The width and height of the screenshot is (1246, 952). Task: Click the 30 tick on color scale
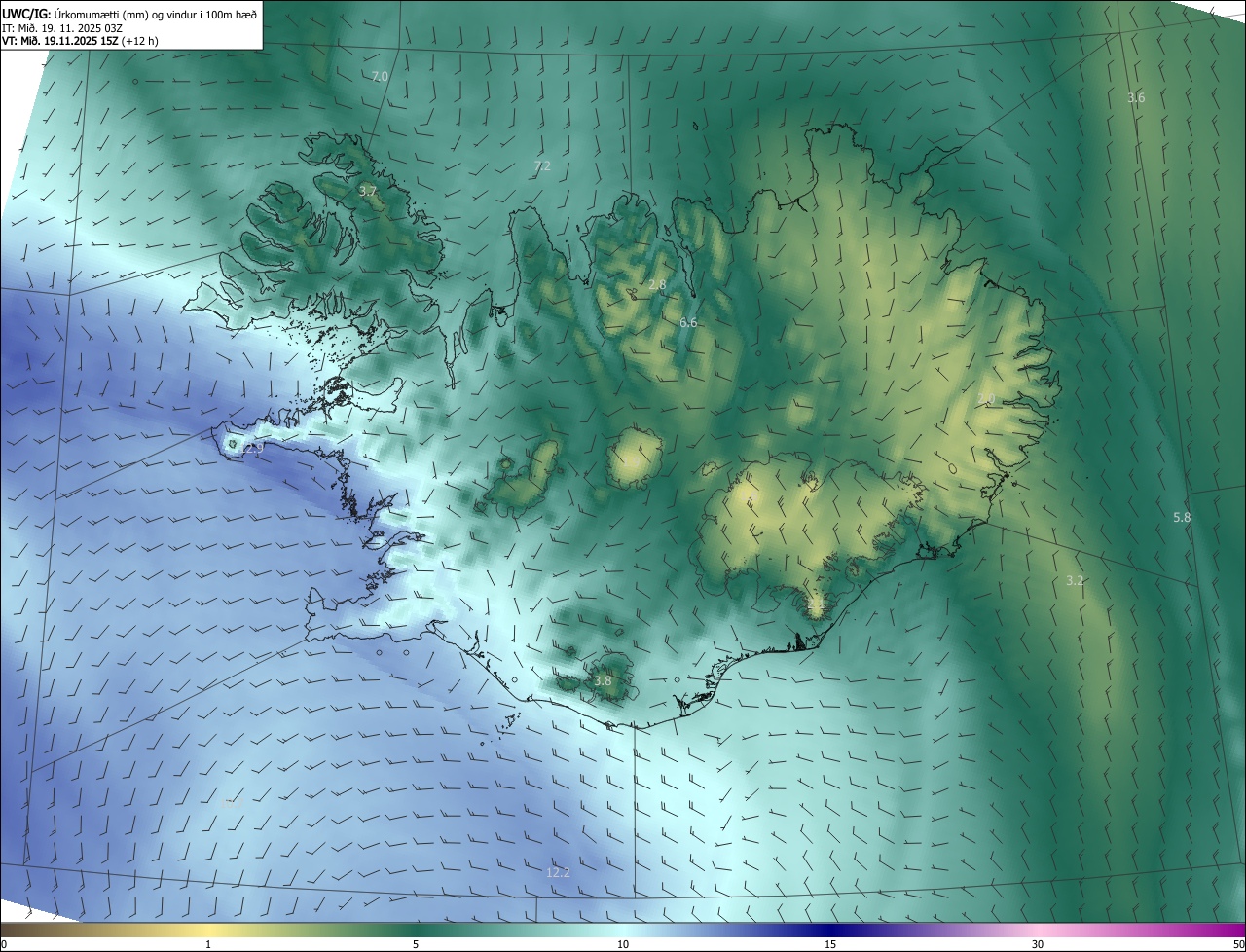[x=1038, y=944]
